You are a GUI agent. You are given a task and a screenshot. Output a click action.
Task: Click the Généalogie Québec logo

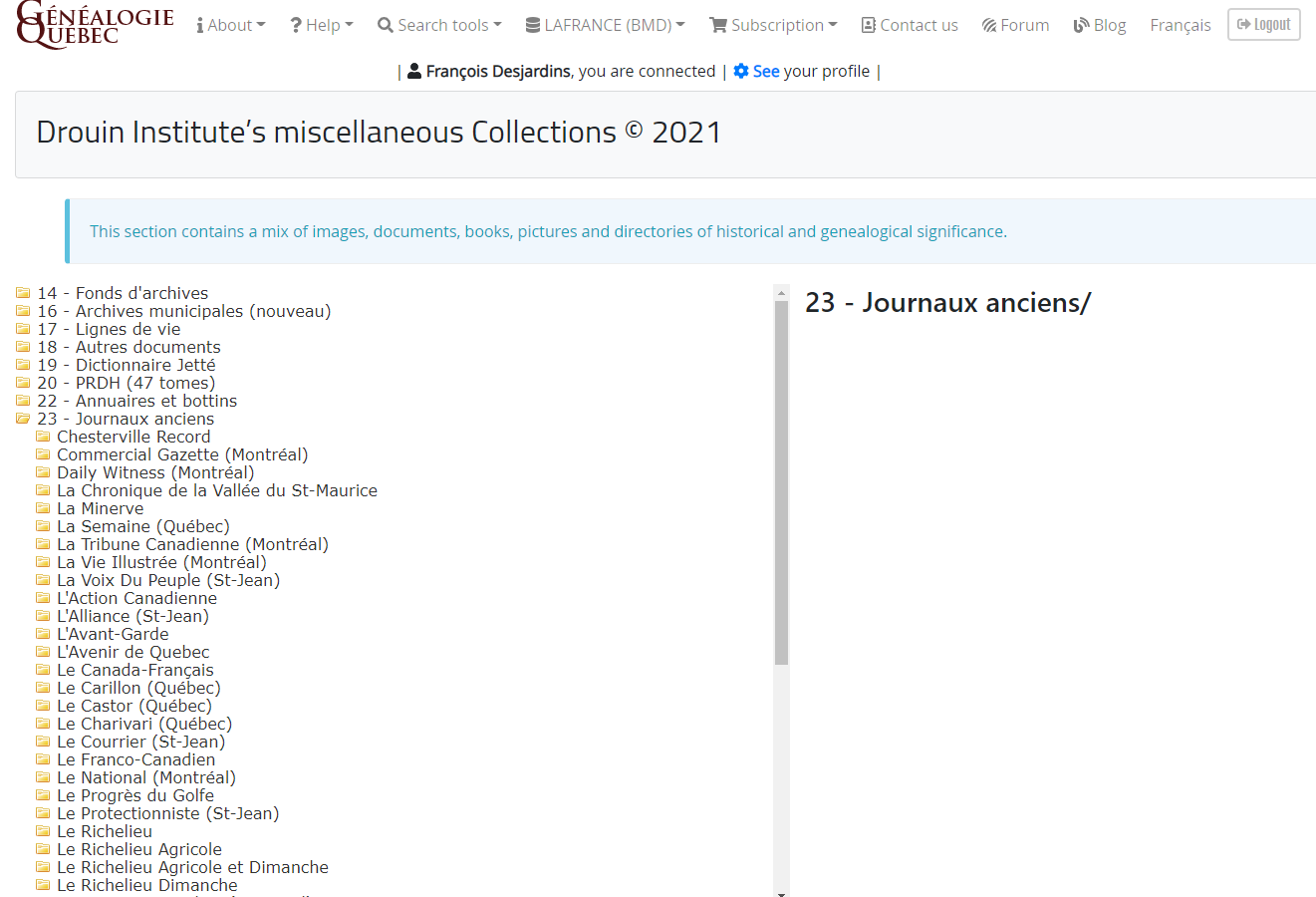pos(96,25)
